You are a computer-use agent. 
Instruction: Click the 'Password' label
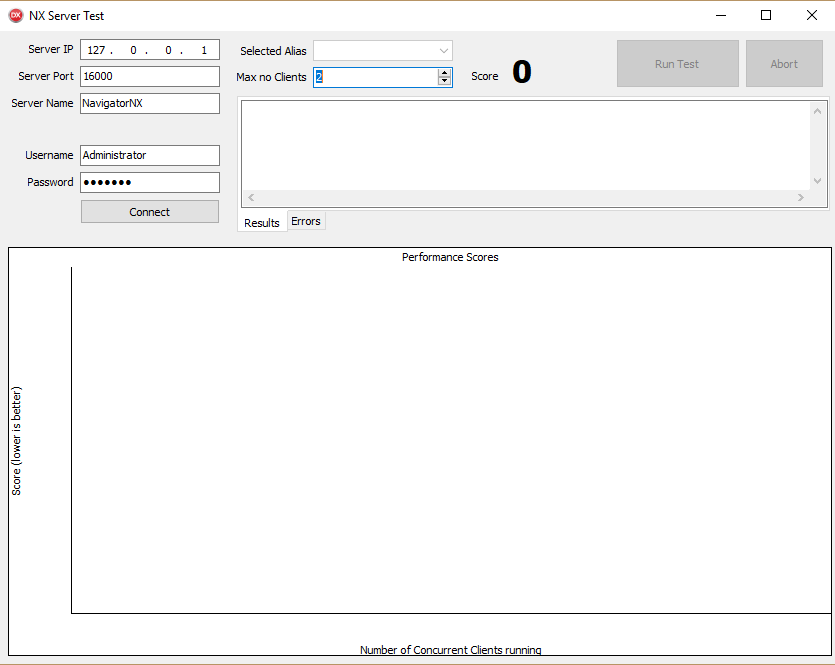pyautogui.click(x=50, y=182)
